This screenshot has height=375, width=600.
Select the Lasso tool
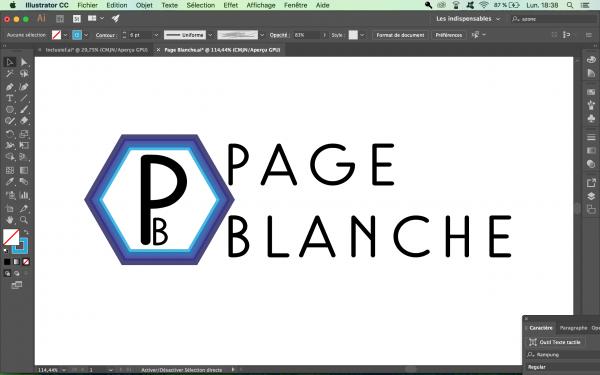tap(24, 73)
